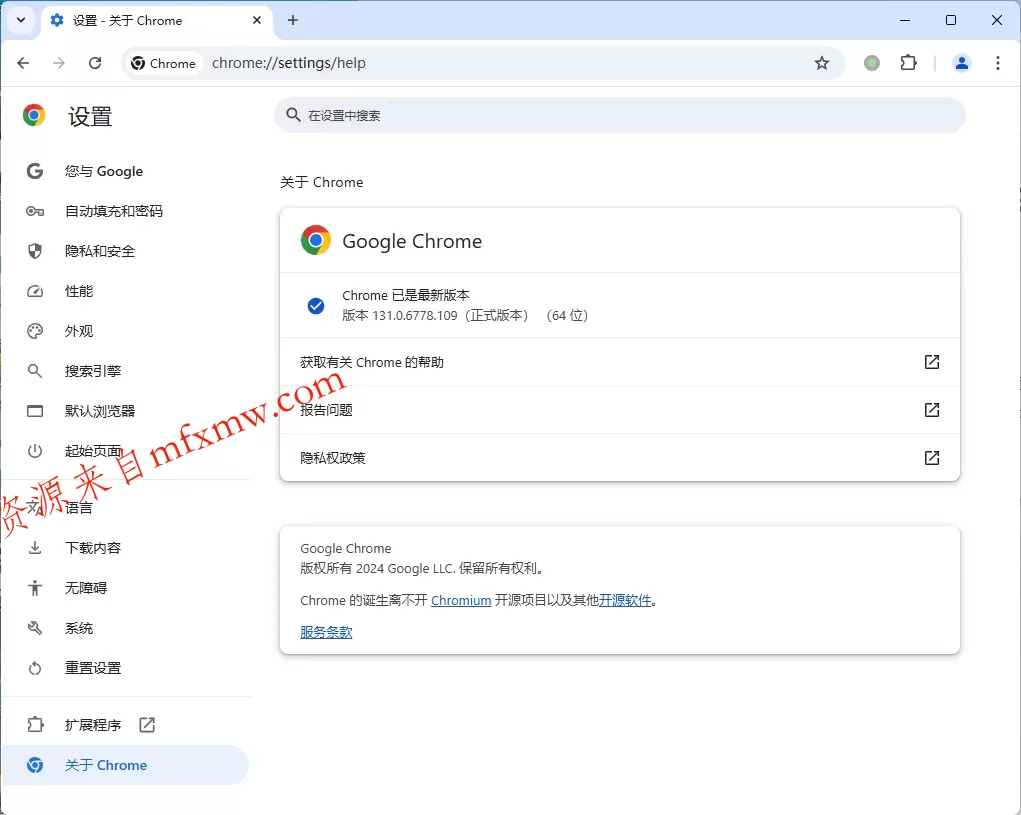Click the green circular extension icon
The height and width of the screenshot is (815, 1021).
[872, 63]
